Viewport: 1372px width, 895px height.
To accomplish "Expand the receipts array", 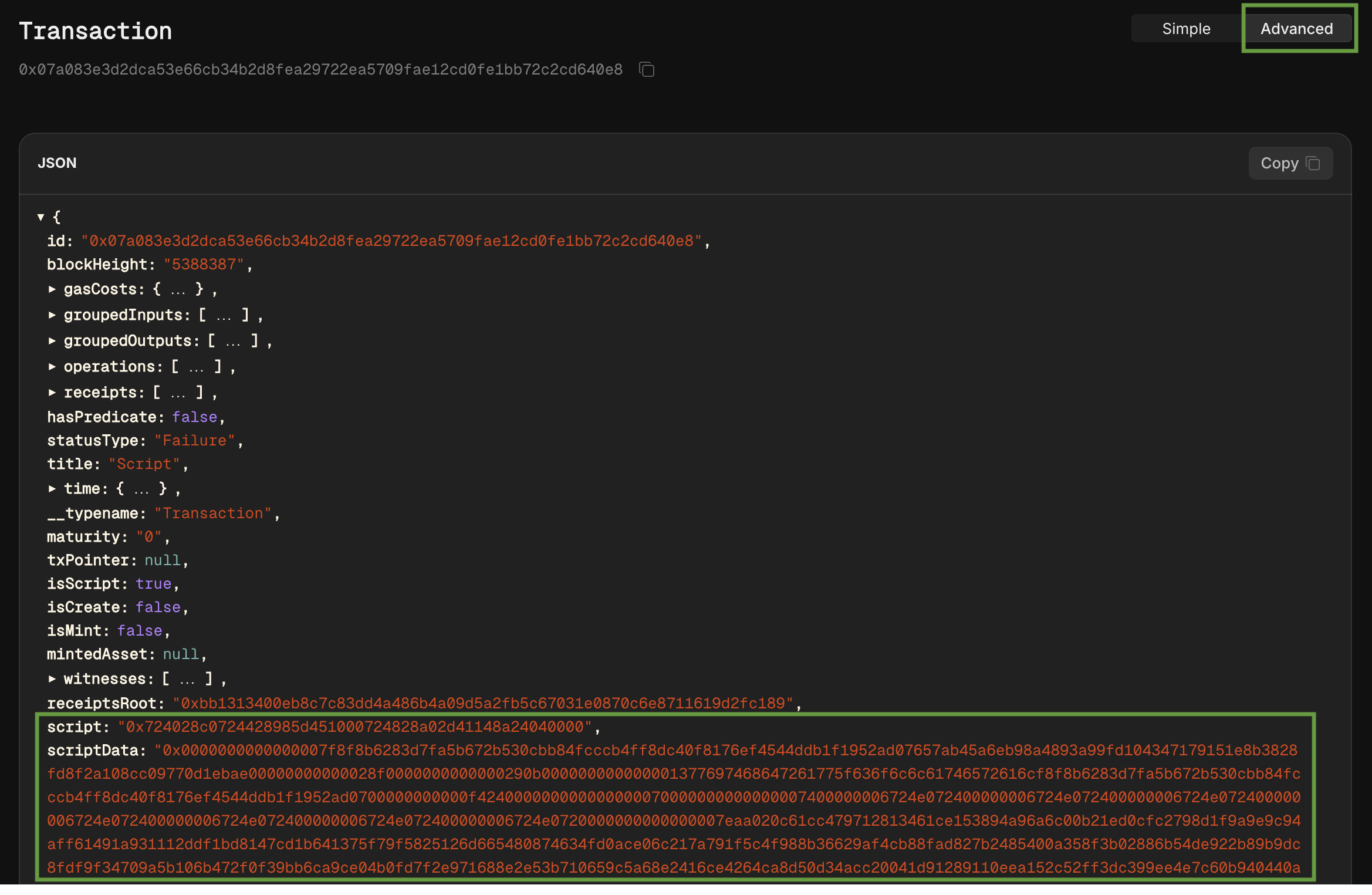I will click(x=52, y=393).
